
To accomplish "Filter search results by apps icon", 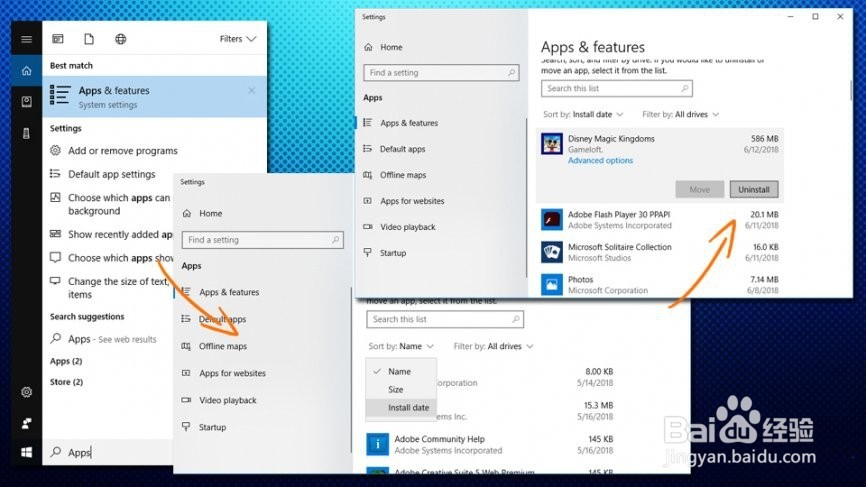I will 57,39.
